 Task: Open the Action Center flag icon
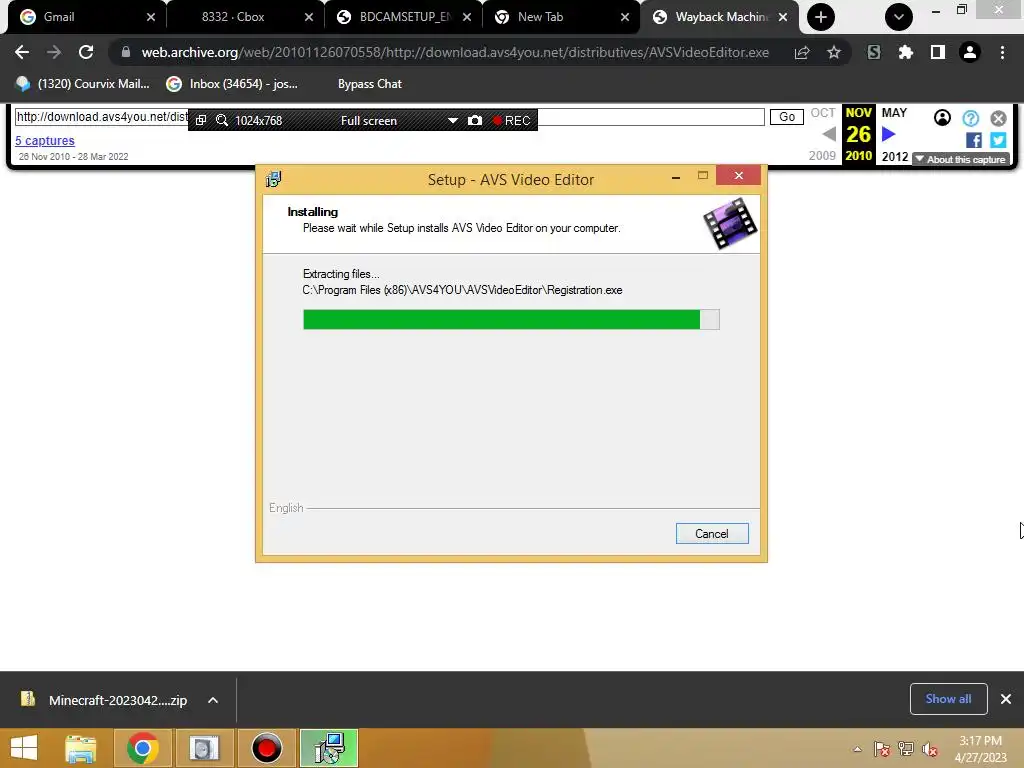point(882,749)
